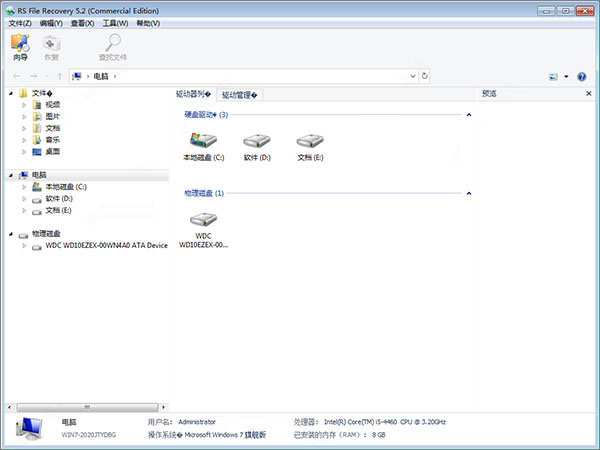Click the right scroll arrow of tree panel
The image size is (600, 450).
click(163, 407)
